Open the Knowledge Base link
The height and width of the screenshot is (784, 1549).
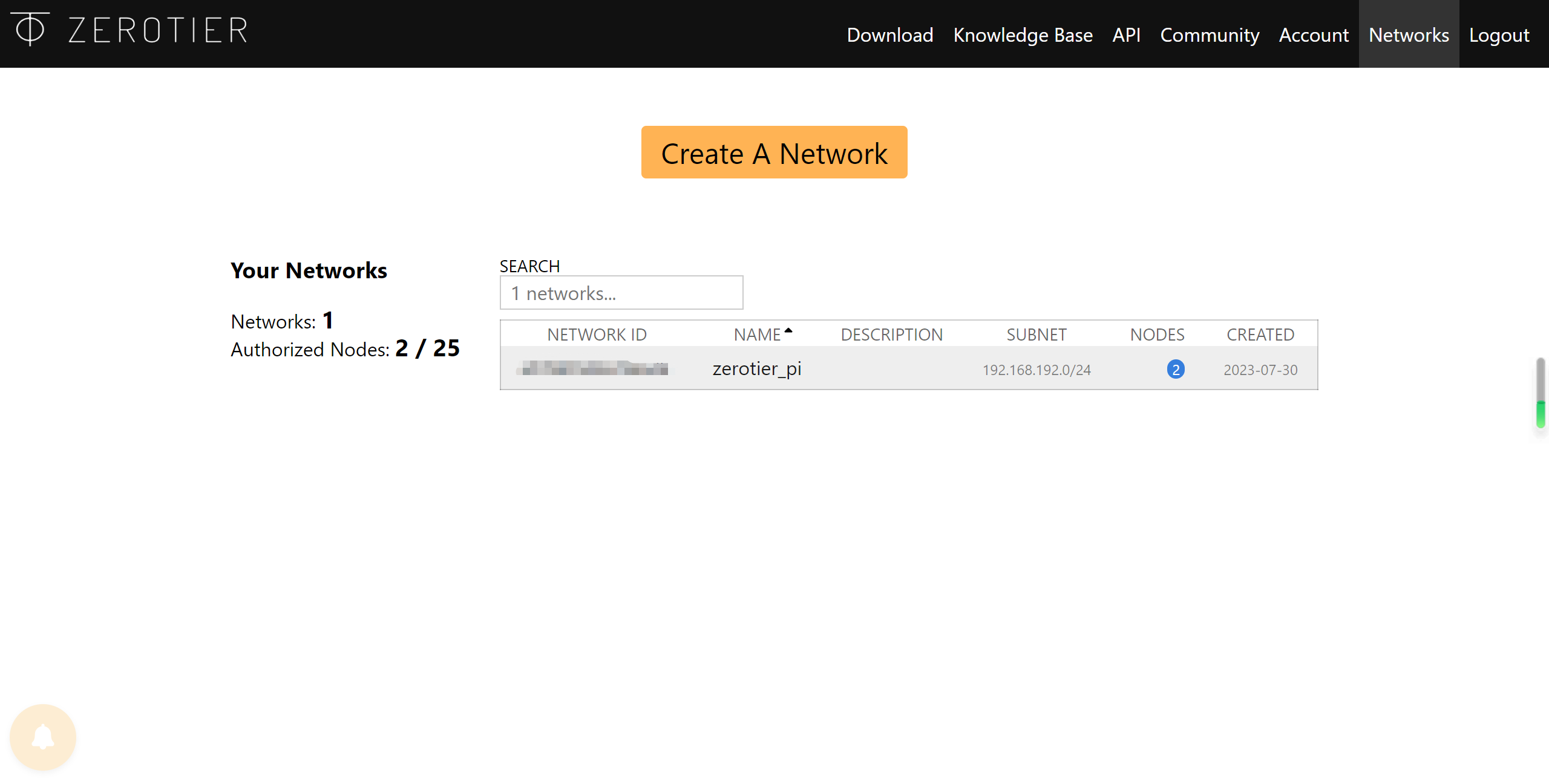click(1023, 35)
